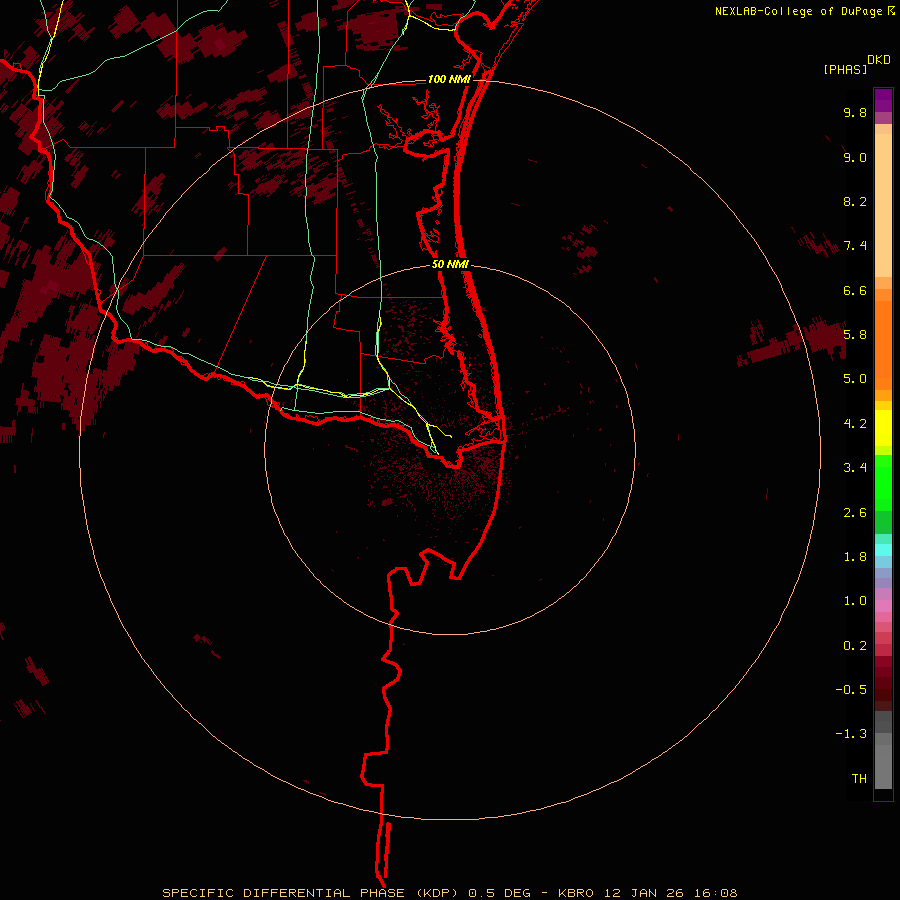
Task: Click the -0.5 value on the color scale
Action: 851,690
